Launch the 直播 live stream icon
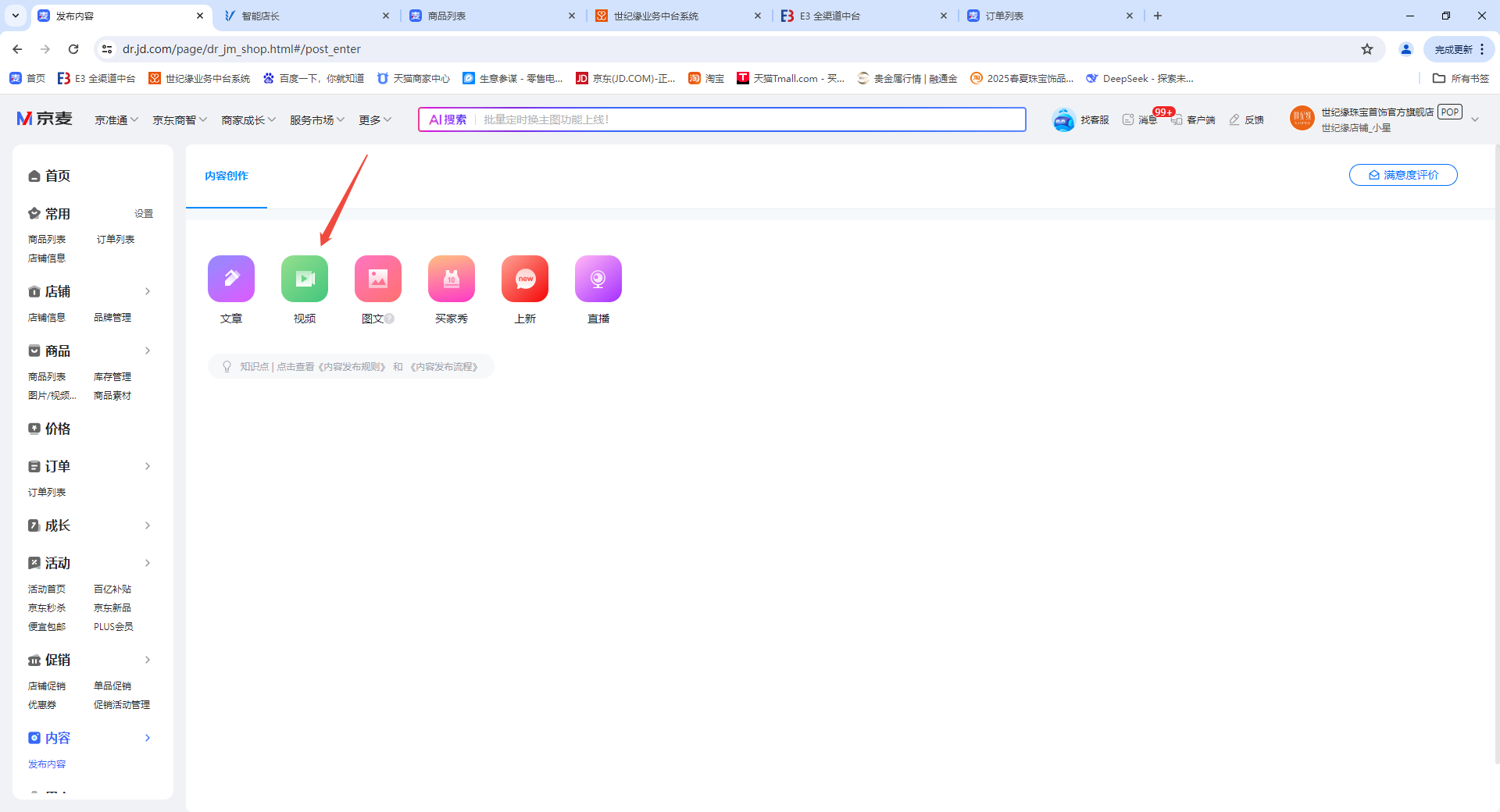Viewport: 1500px width, 812px height. tap(598, 279)
